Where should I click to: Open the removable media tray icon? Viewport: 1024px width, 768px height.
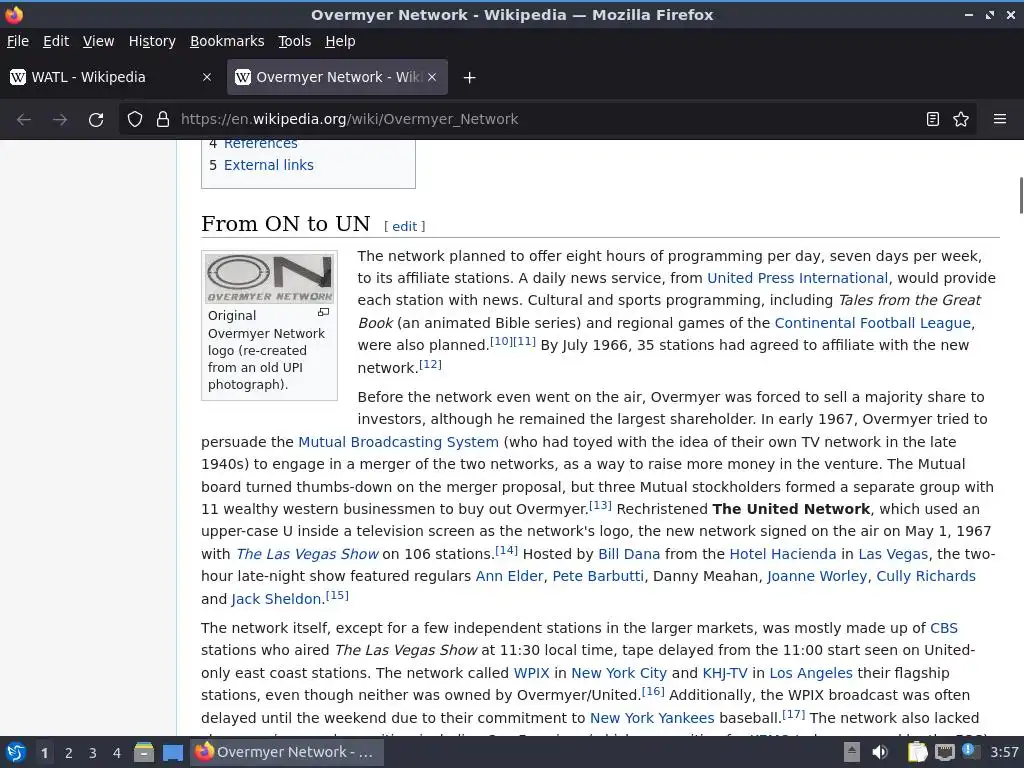pos(852,752)
